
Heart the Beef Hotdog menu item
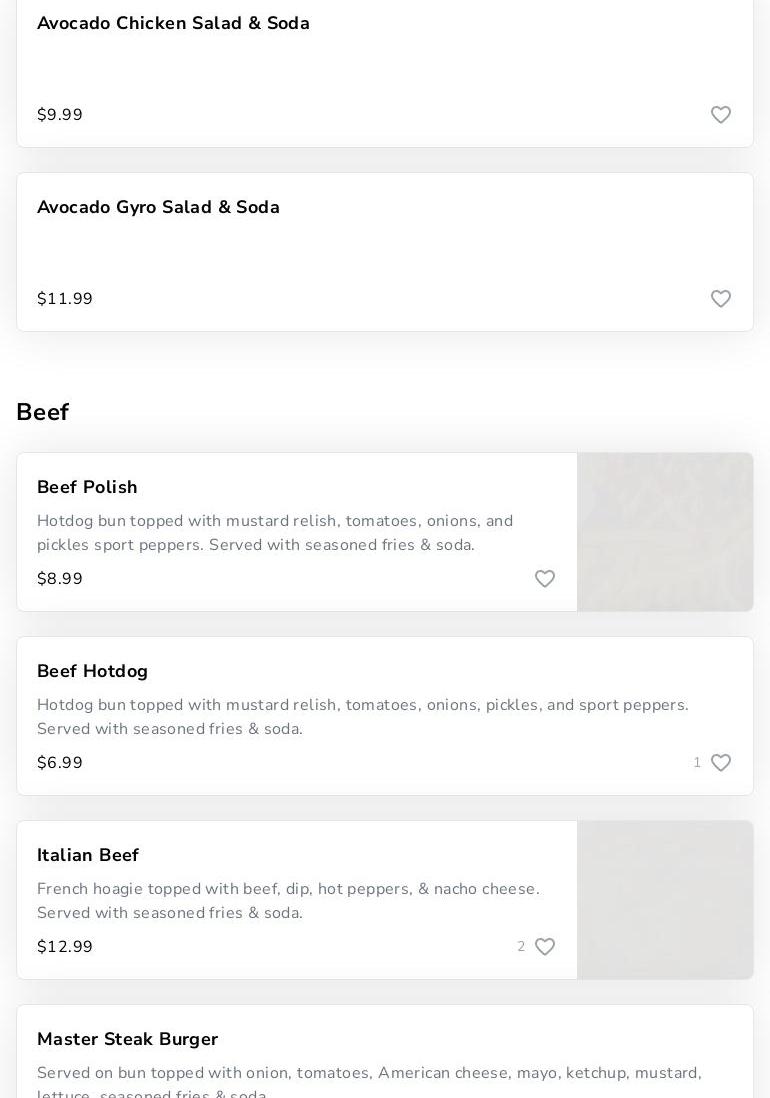(721, 763)
